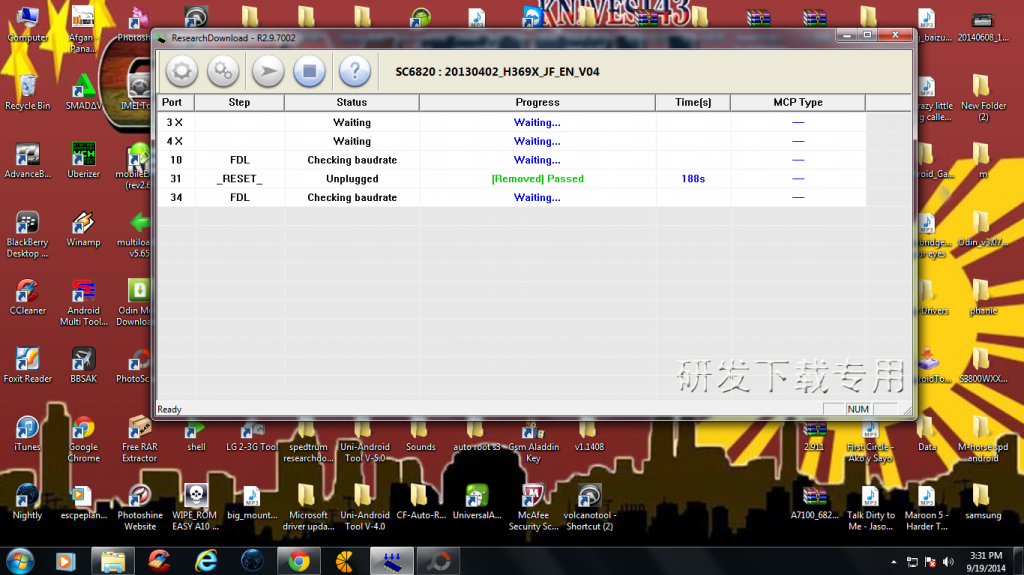The image size is (1024, 575).
Task: Select the Progress column header
Action: pos(537,102)
